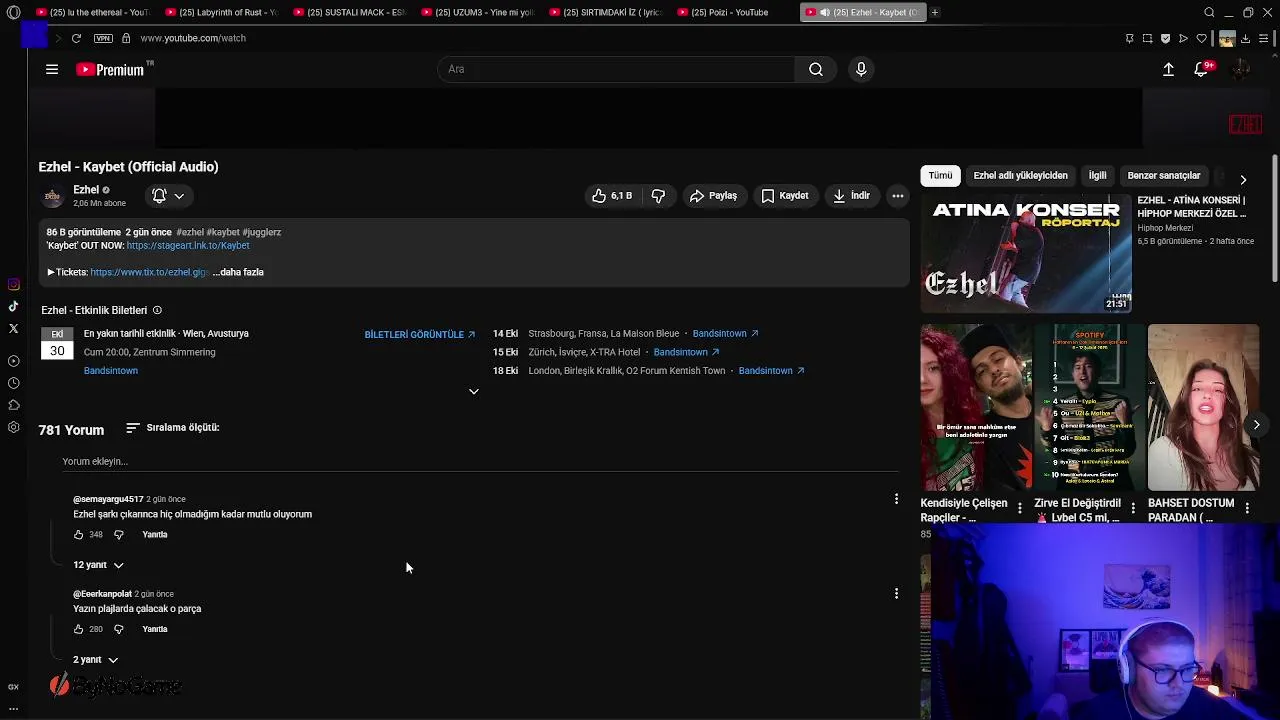Open the stageart.lnk.to/Kaybet link
Screen dimensions: 1280x720
pyautogui.click(x=188, y=245)
